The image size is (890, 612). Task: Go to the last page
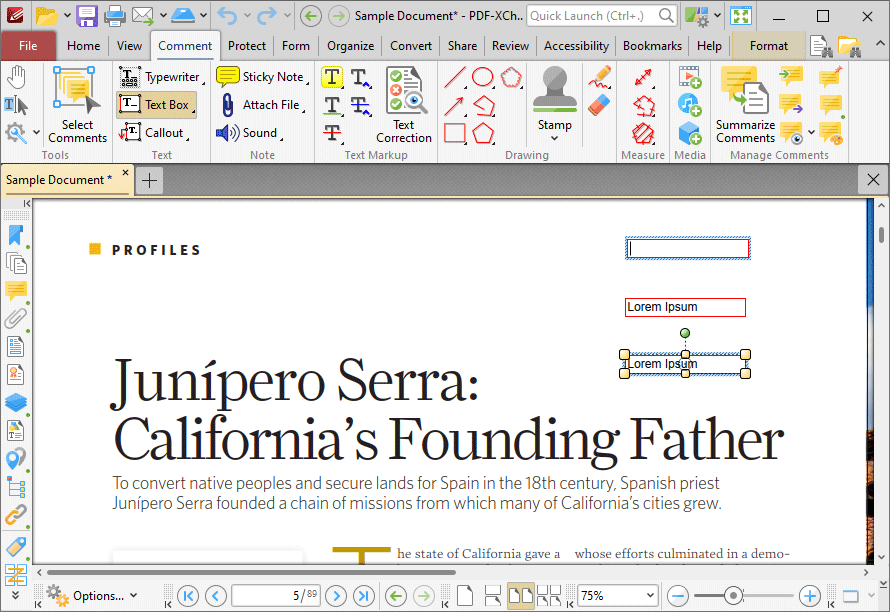(x=363, y=596)
